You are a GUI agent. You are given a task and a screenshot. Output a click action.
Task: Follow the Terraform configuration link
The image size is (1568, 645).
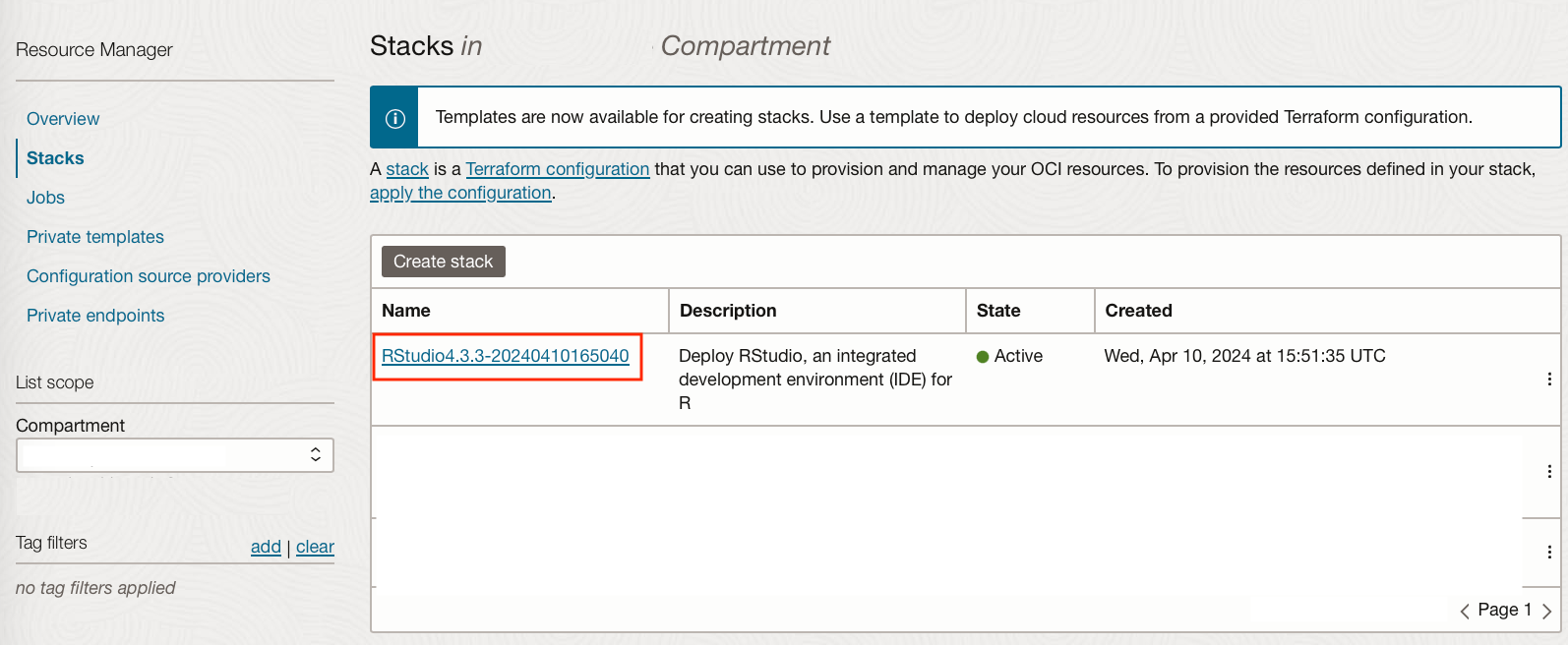click(558, 169)
